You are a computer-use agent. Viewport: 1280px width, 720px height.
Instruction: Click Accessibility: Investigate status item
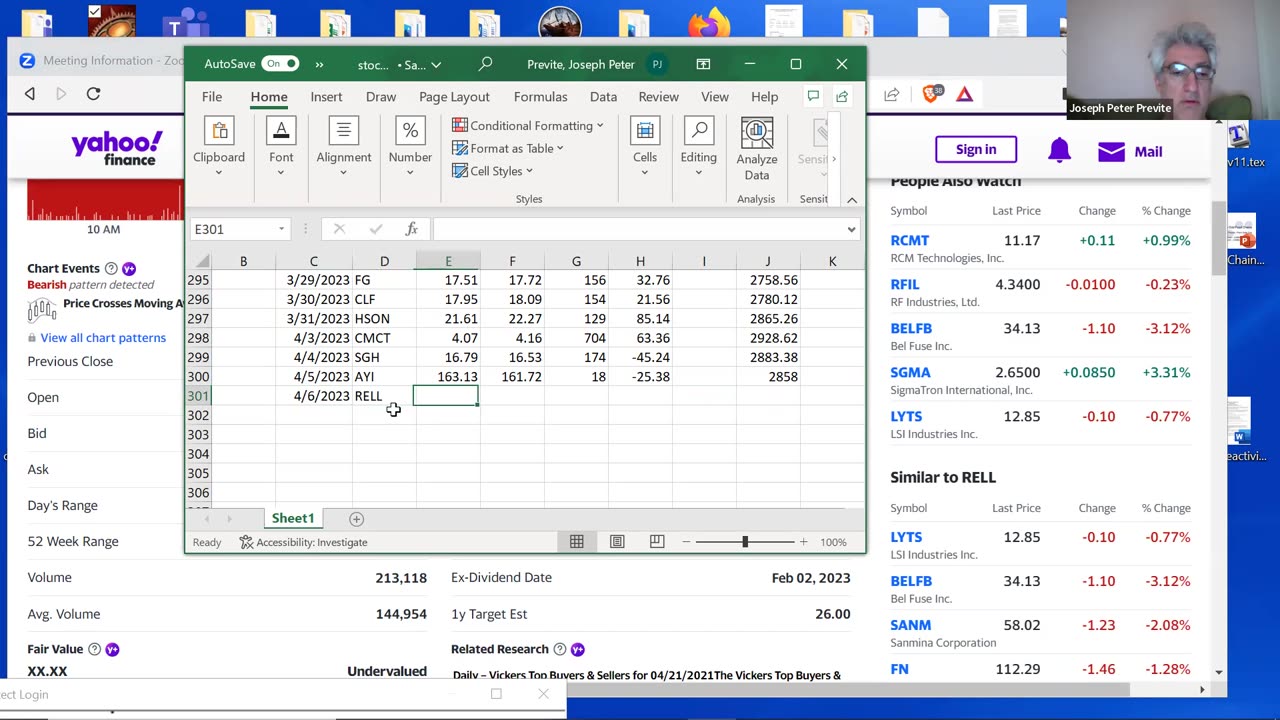point(303,542)
